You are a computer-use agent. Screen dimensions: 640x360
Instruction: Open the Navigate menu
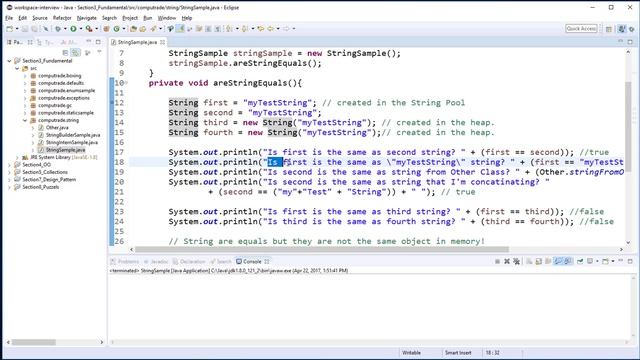(x=87, y=18)
